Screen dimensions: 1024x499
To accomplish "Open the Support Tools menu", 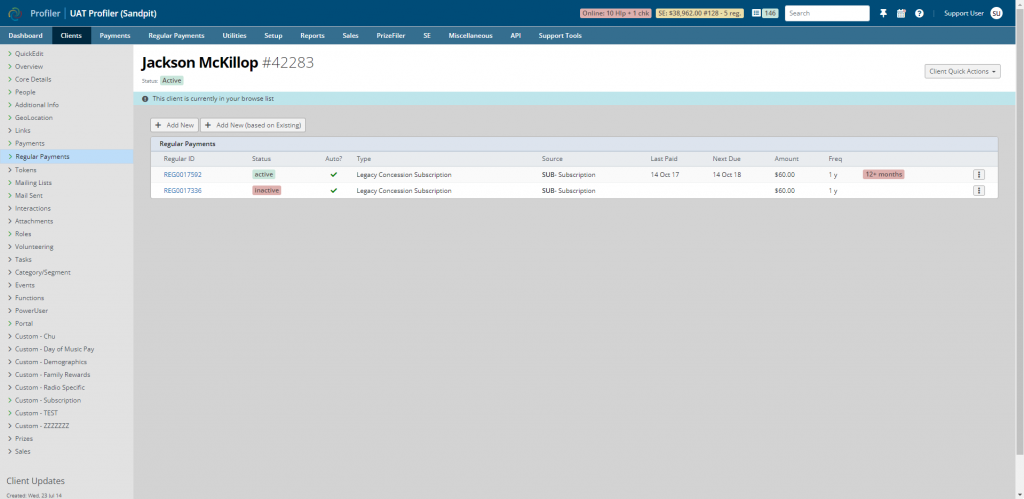I will (x=560, y=35).
